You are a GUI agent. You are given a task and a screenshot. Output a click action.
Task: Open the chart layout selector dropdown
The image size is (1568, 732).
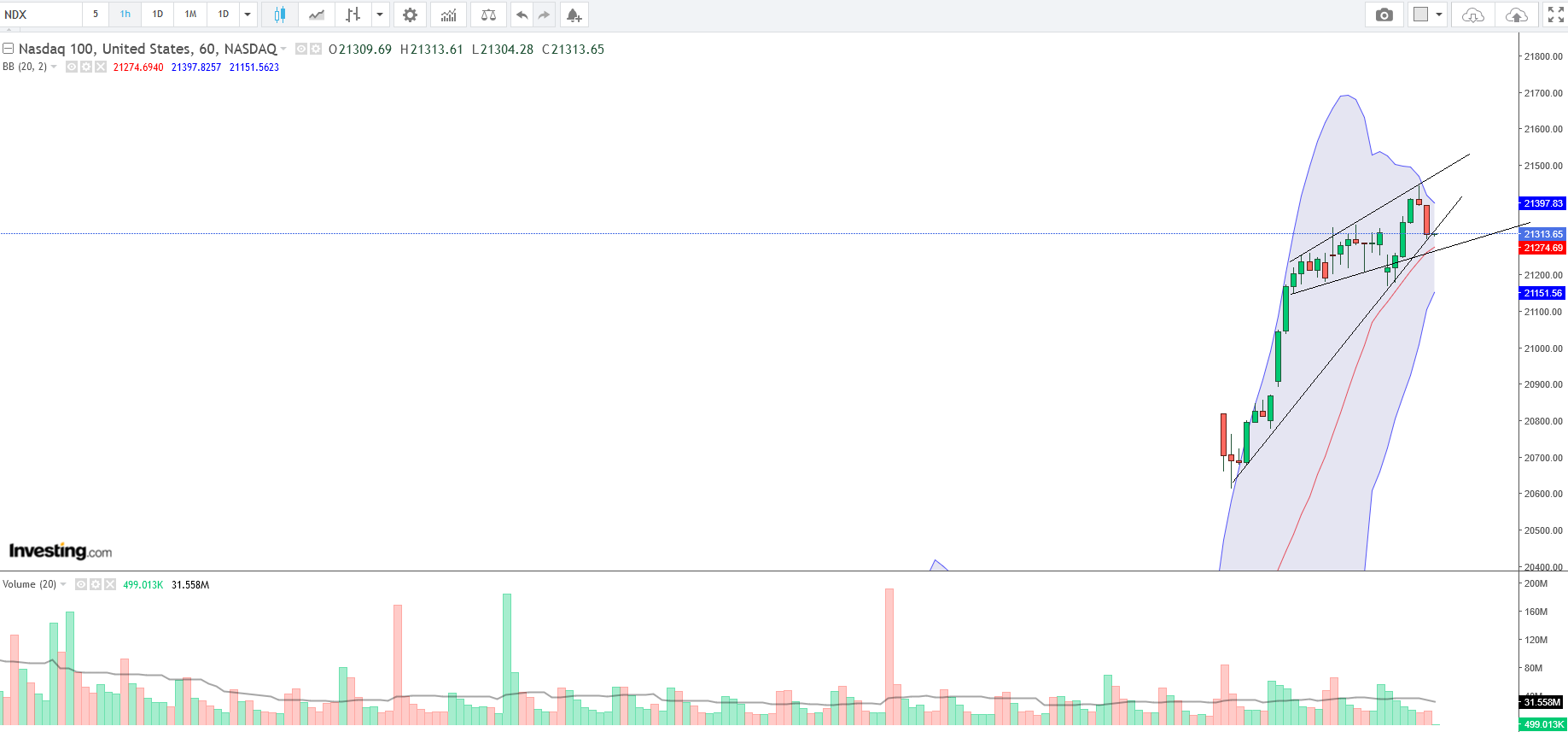[x=1427, y=15]
